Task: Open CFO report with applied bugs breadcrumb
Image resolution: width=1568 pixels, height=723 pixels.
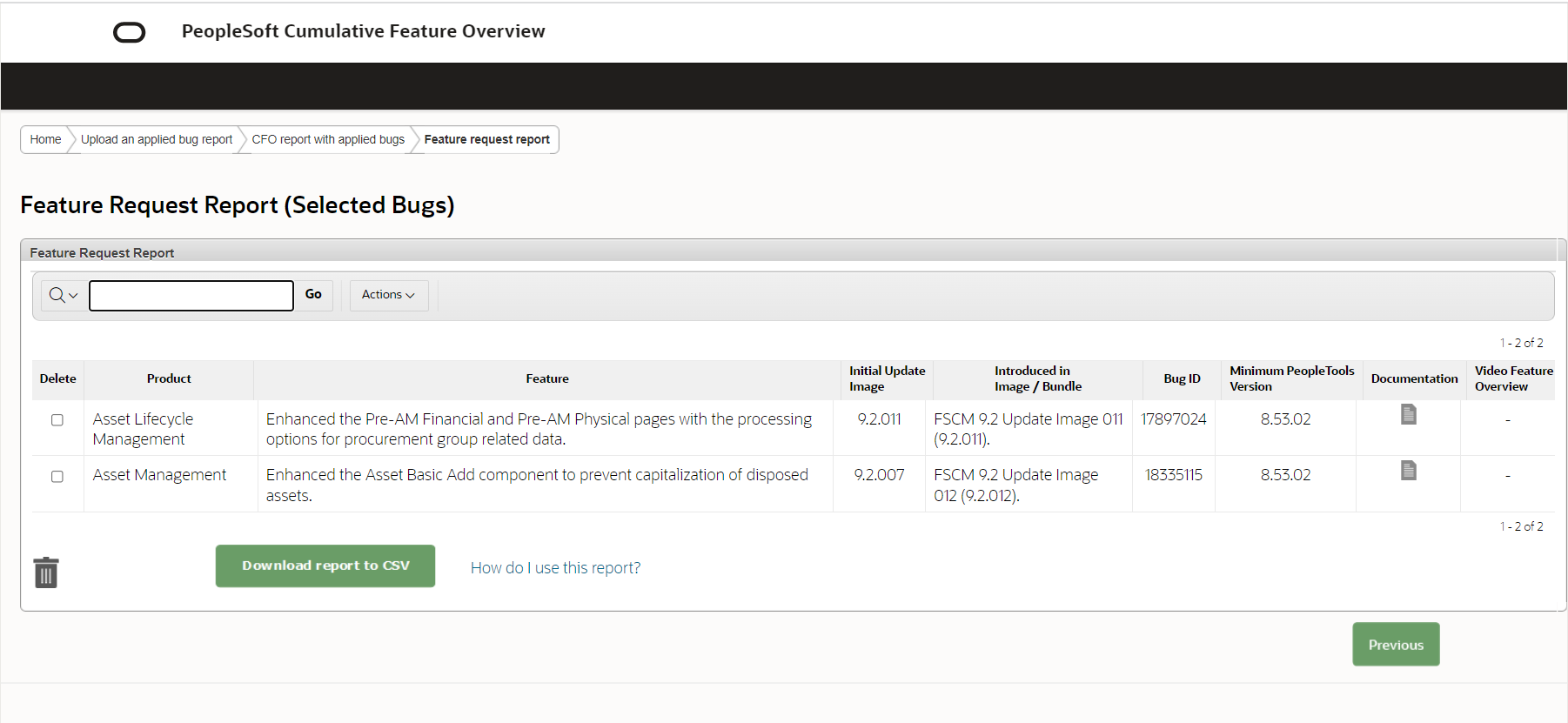Action: click(x=328, y=139)
